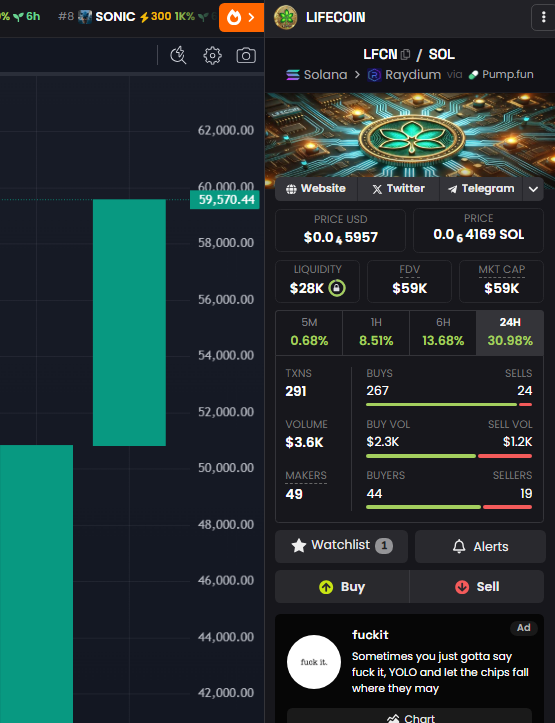Viewport: 555px width, 723px height.
Task: Open Alerts for this token
Action: pyautogui.click(x=480, y=546)
